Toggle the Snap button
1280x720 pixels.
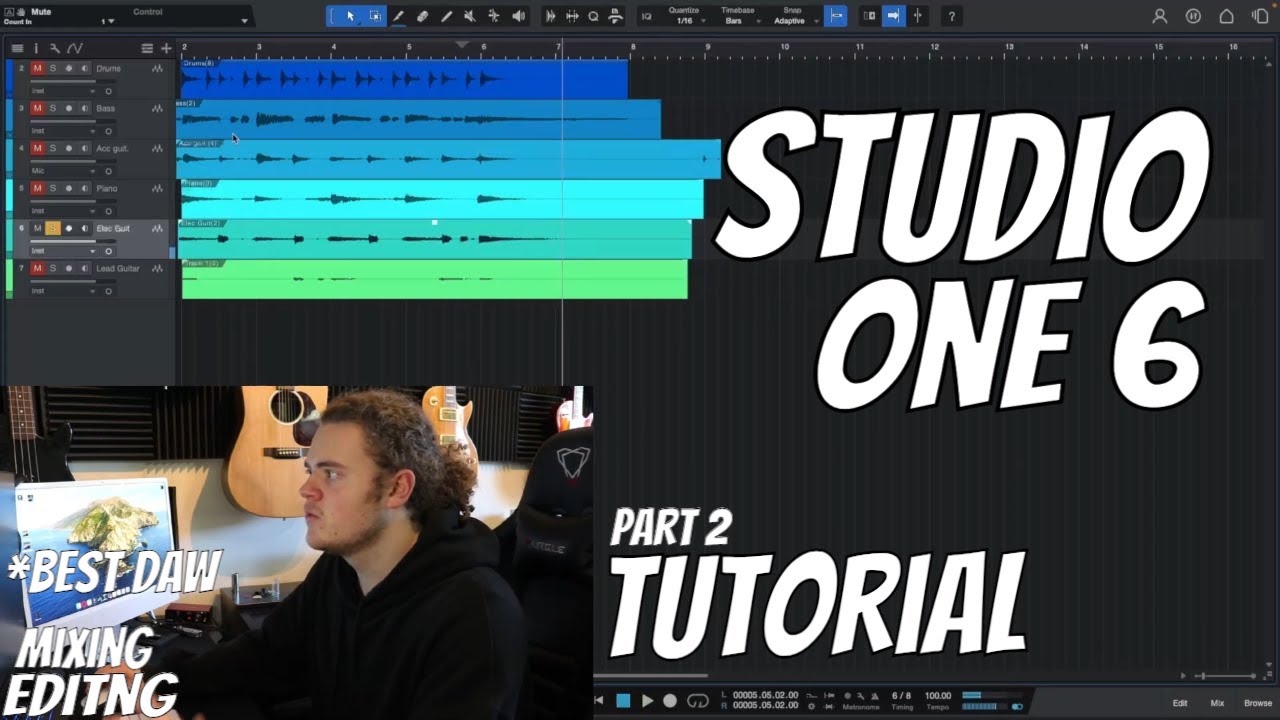point(836,16)
